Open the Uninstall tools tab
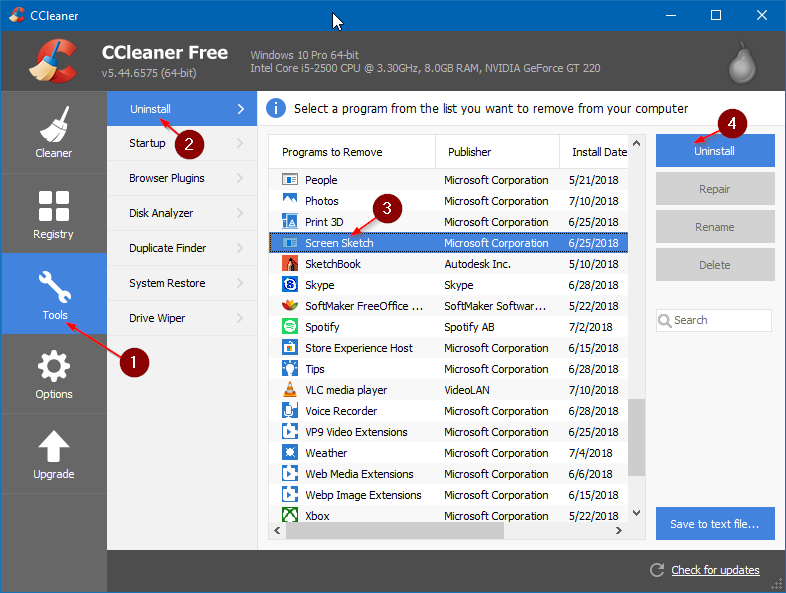 182,109
